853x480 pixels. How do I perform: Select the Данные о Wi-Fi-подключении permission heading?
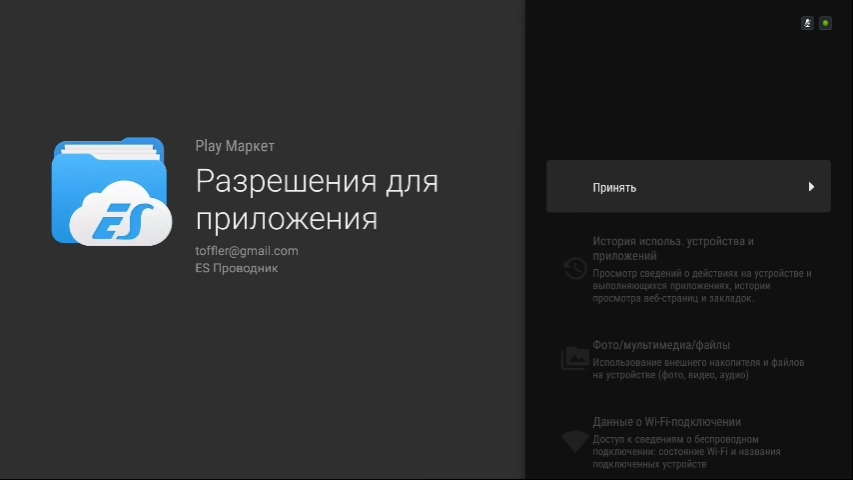click(666, 423)
